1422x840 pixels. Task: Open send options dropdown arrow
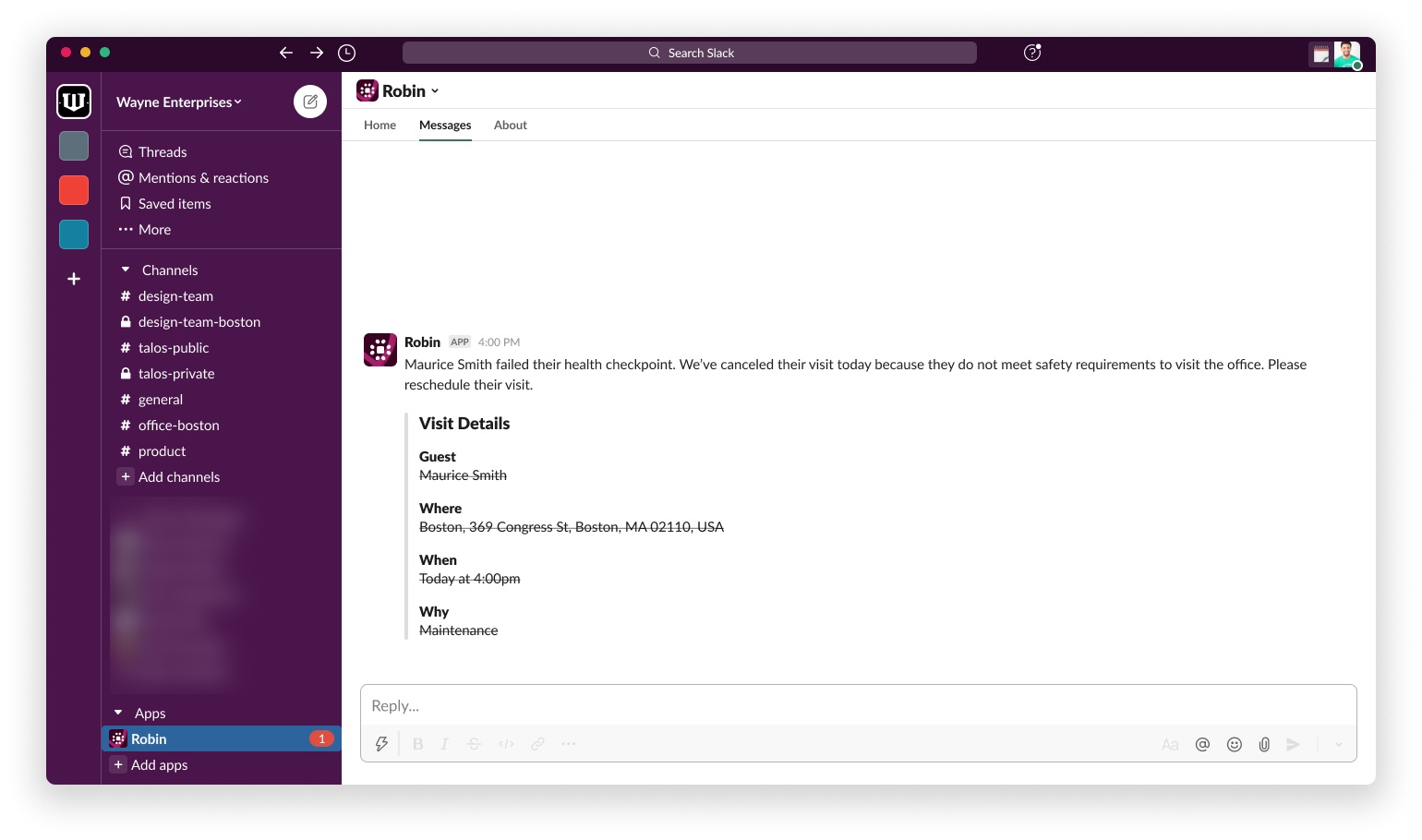1338,745
